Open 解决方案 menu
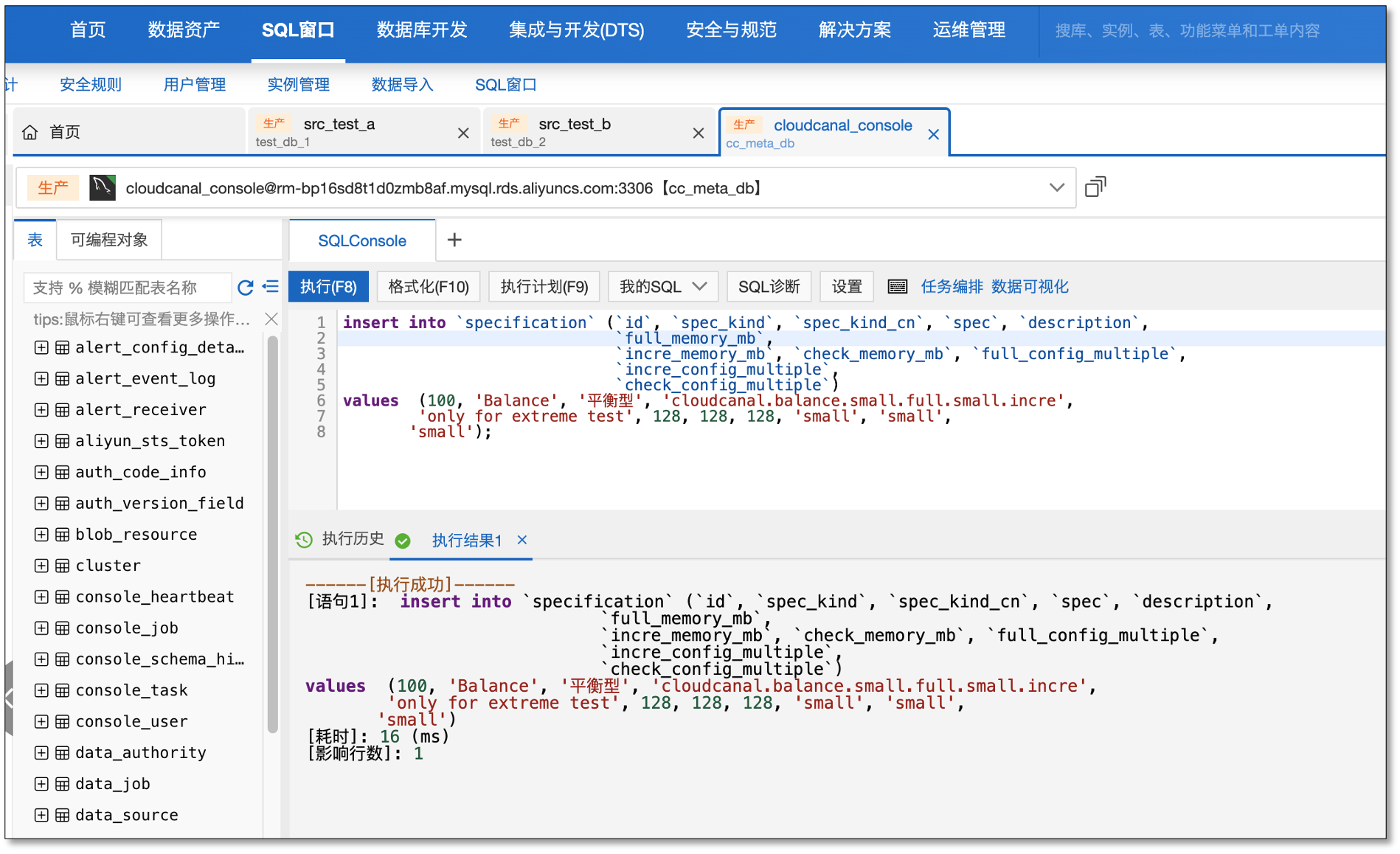1400x854 pixels. [x=855, y=29]
